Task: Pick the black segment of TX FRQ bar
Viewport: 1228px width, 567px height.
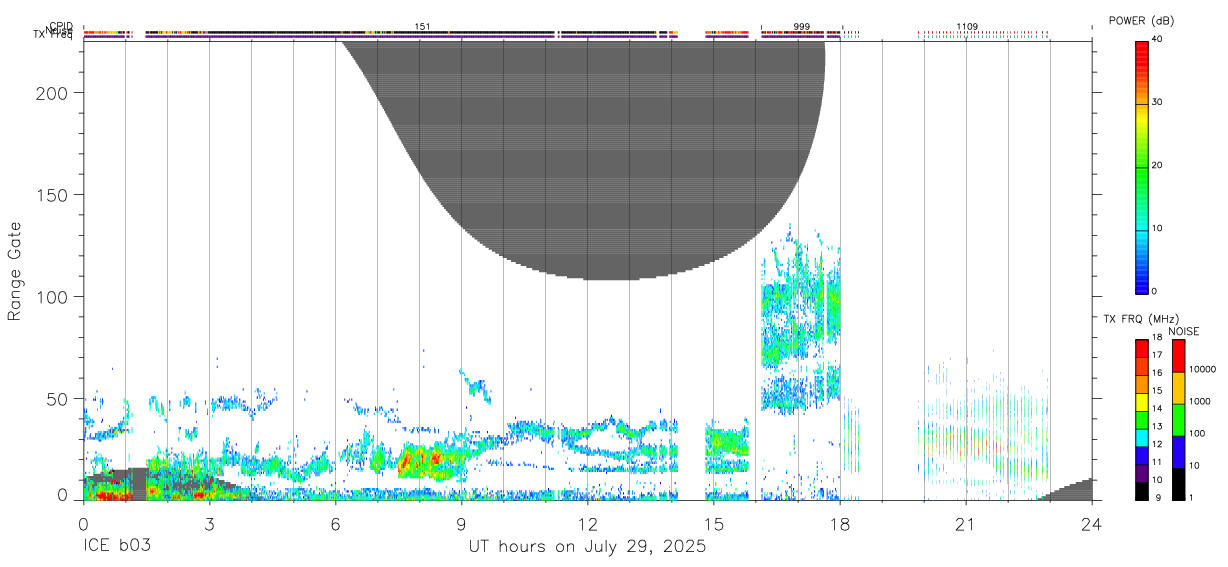Action: click(1141, 489)
